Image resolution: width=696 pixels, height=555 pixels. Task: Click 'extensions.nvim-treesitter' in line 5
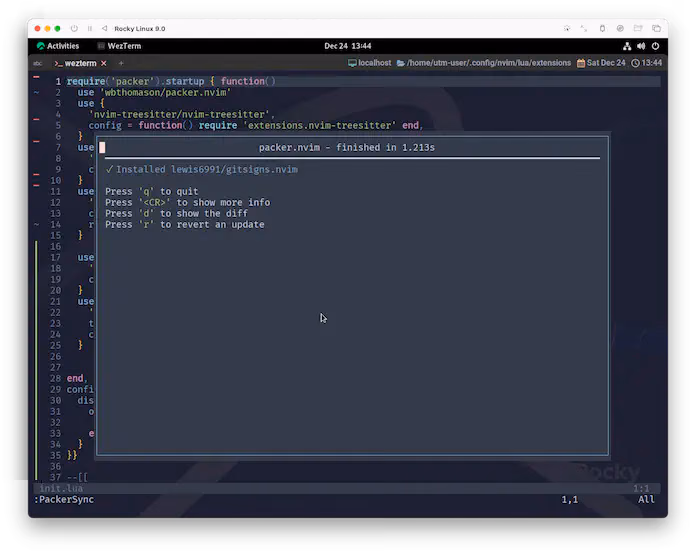pos(320,126)
